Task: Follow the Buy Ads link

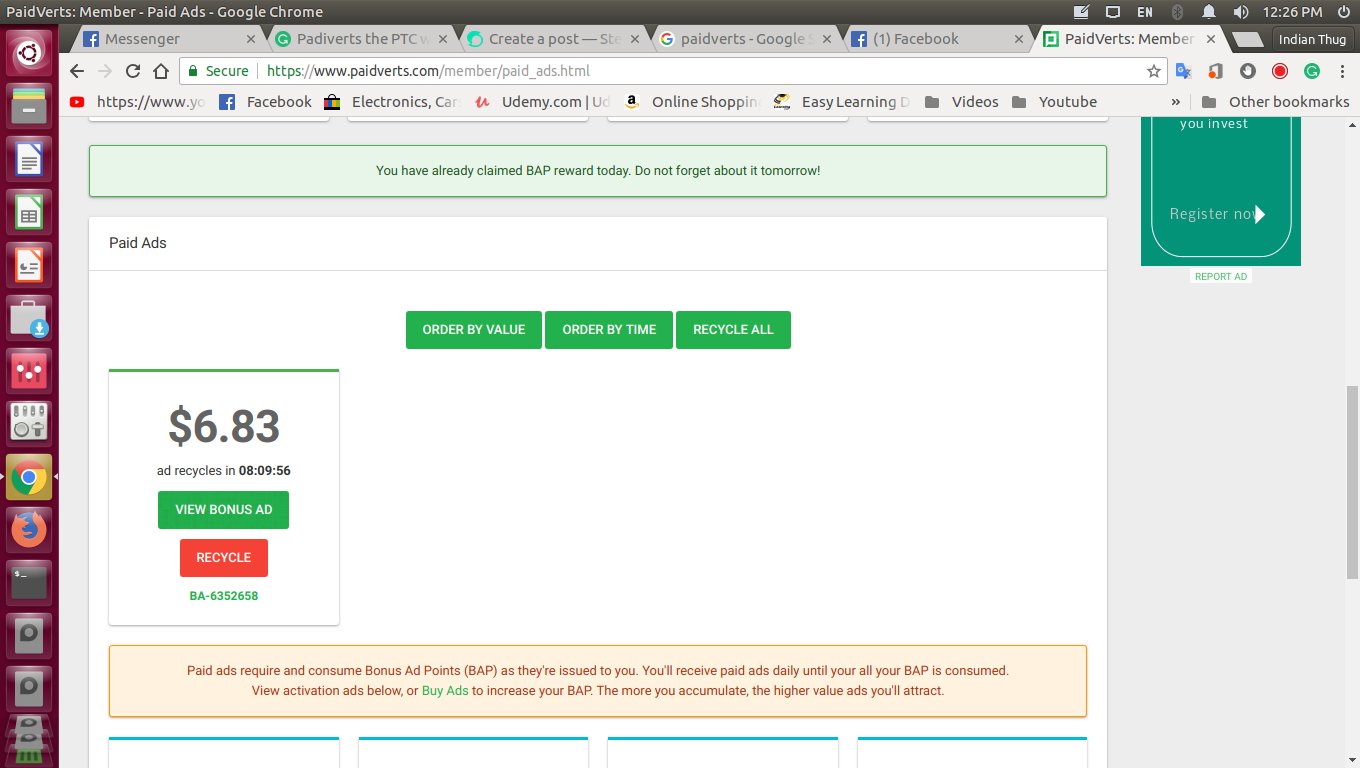Action: click(x=445, y=691)
